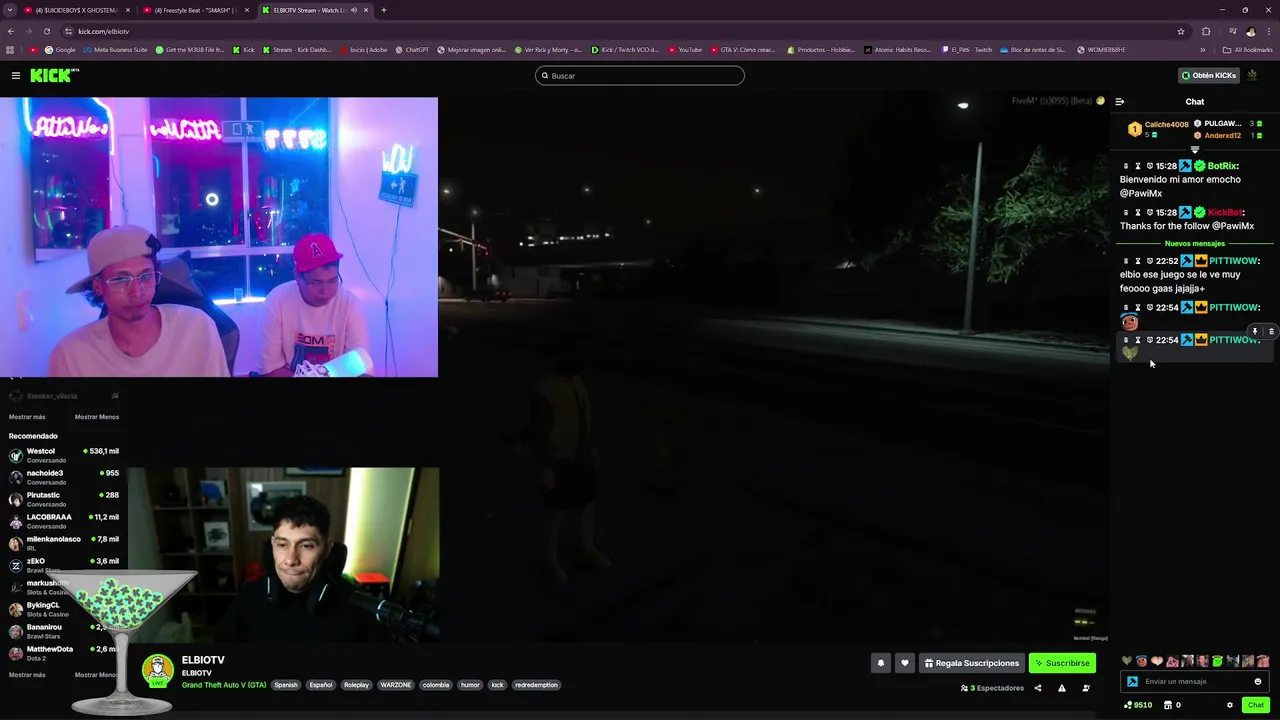Select the kick tag
The height and width of the screenshot is (720, 1280).
coord(497,685)
